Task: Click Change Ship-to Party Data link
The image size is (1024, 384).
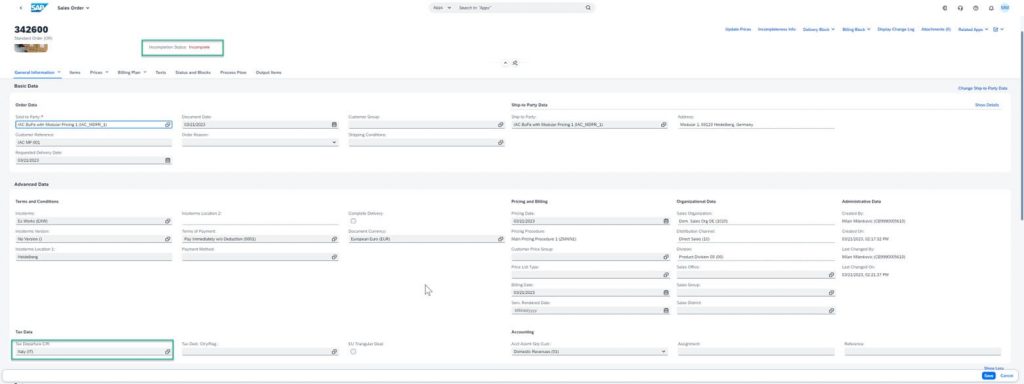Action: pyautogui.click(x=982, y=88)
